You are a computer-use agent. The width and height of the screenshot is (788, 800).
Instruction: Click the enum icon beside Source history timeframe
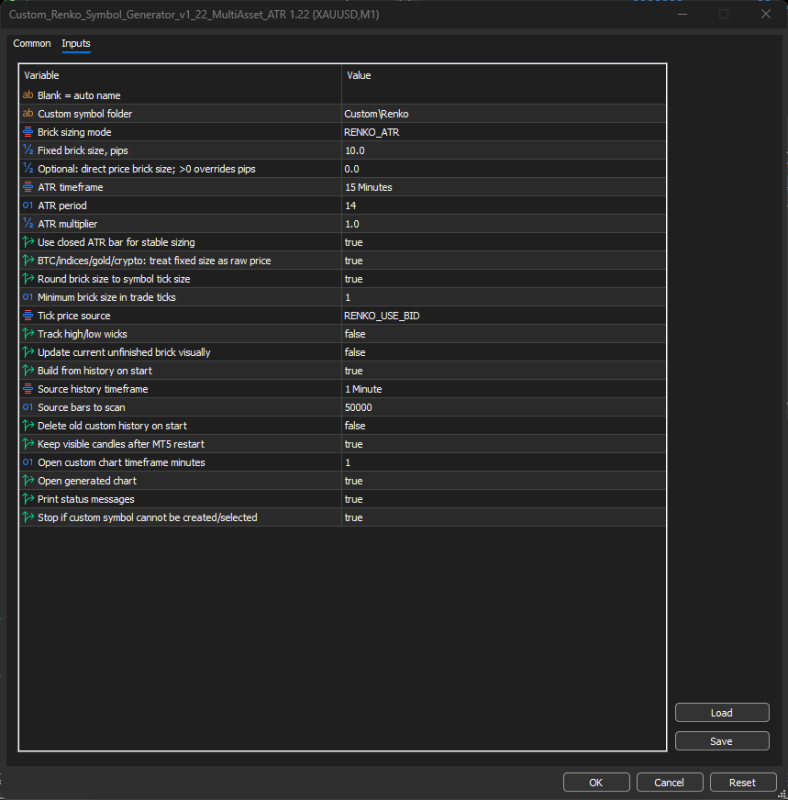coord(28,389)
